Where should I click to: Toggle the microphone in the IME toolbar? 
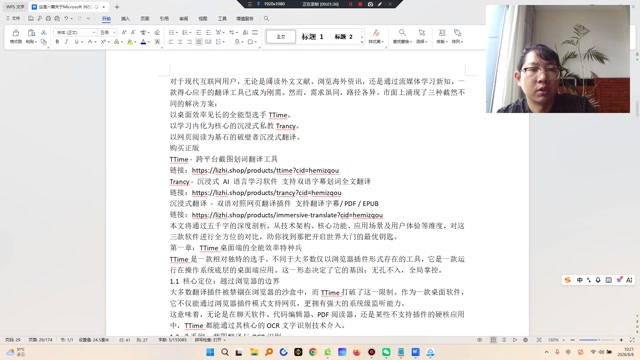tap(598, 280)
